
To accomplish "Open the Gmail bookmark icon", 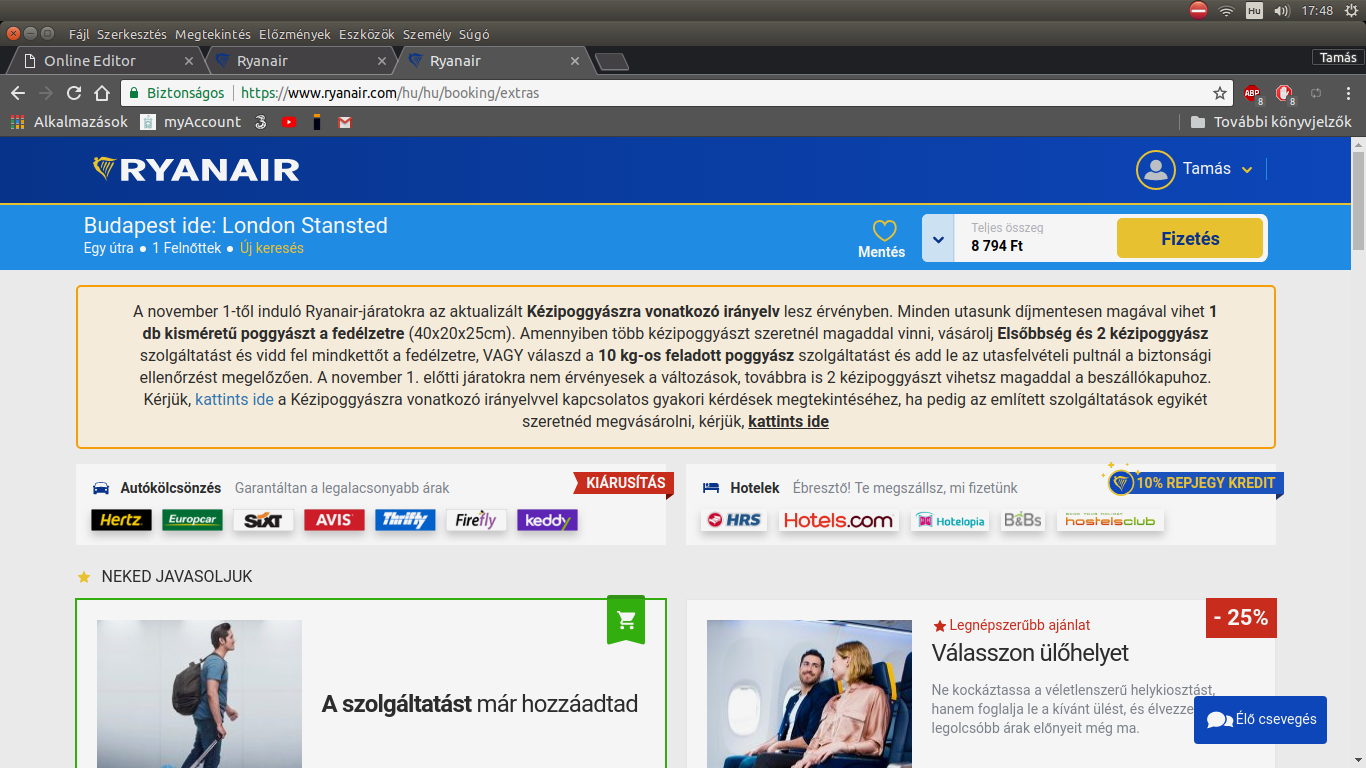I will coord(345,122).
